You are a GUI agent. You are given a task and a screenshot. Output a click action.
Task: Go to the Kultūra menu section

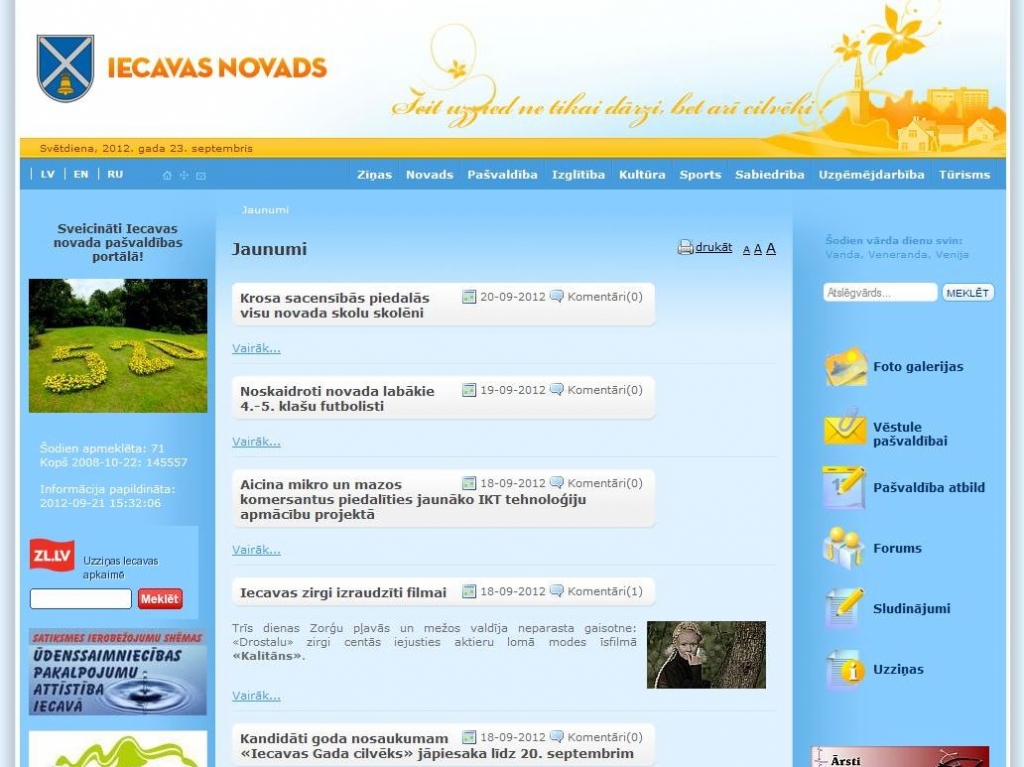click(x=642, y=174)
